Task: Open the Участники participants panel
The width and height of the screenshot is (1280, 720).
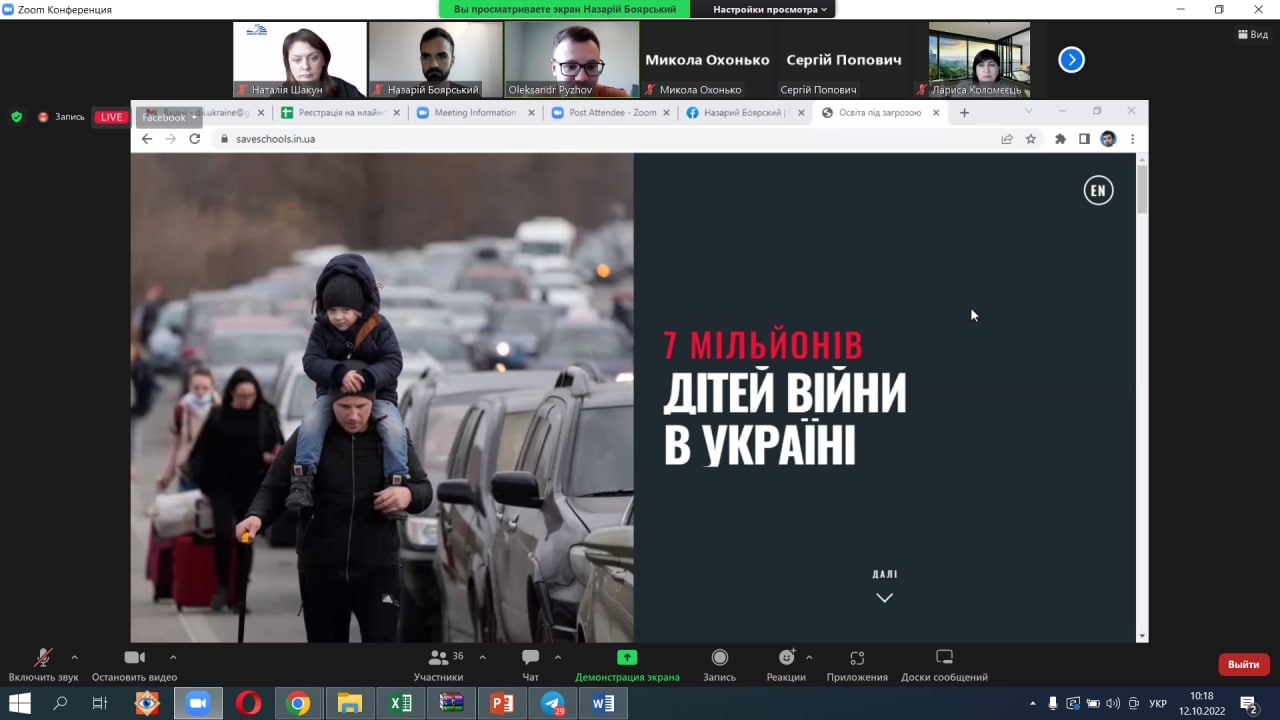Action: (x=439, y=664)
